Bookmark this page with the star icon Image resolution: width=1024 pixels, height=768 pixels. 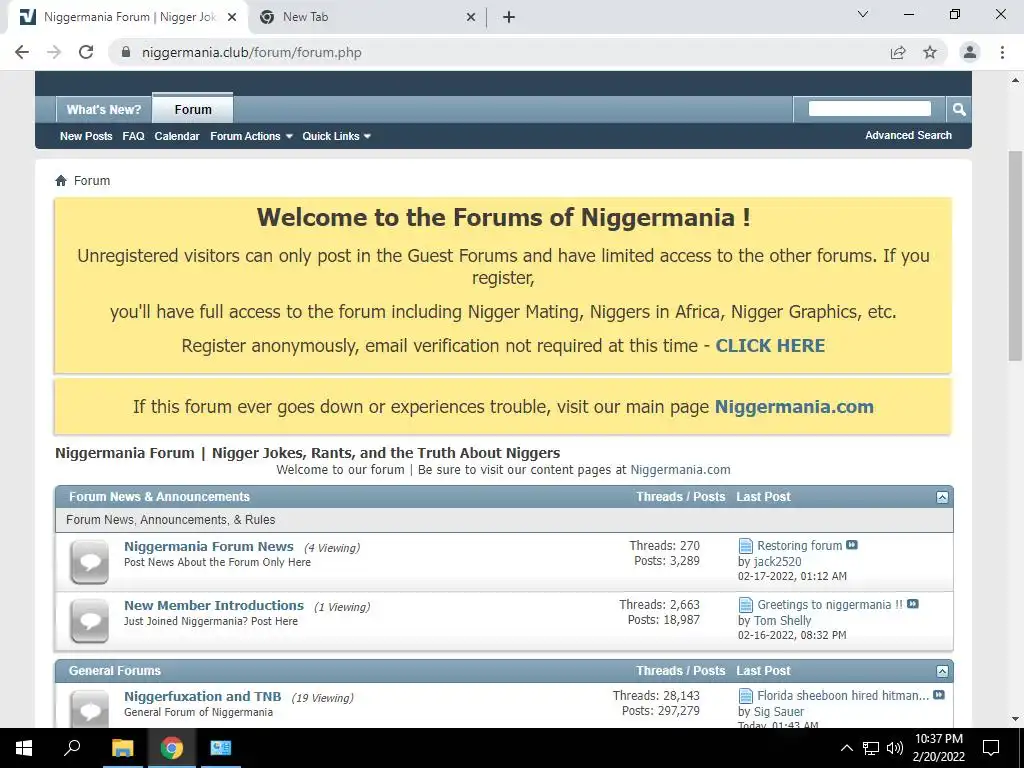click(x=930, y=52)
